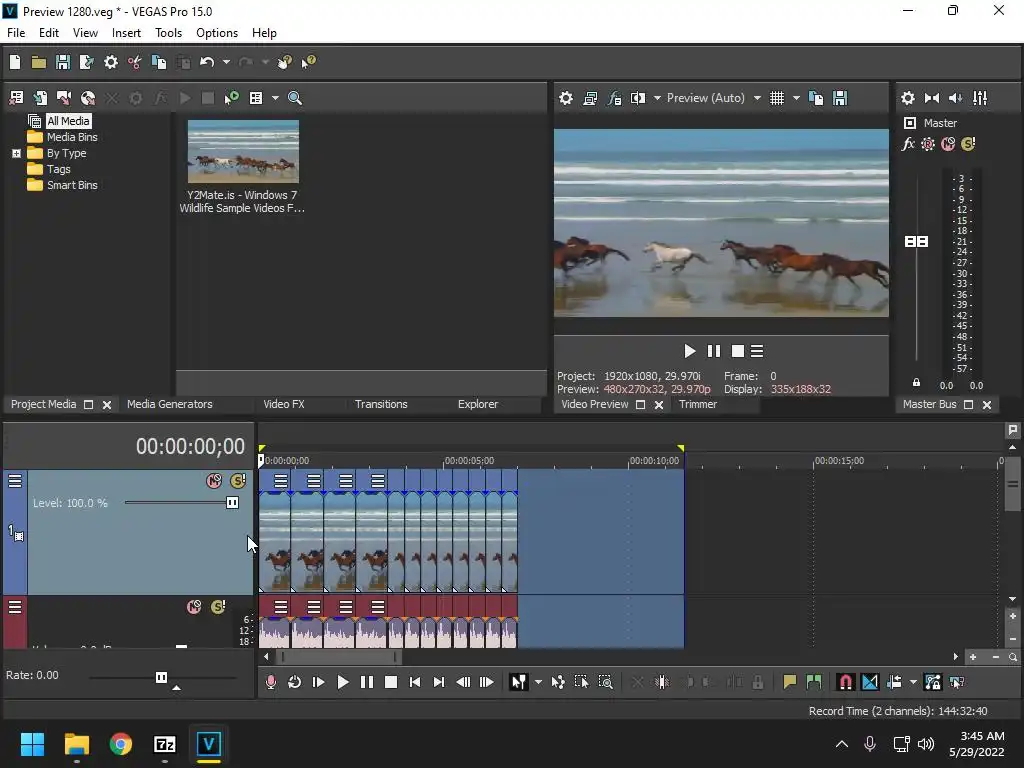Screen dimensions: 1024x768
Task: Select the Media Bins folder
Action: (72, 137)
